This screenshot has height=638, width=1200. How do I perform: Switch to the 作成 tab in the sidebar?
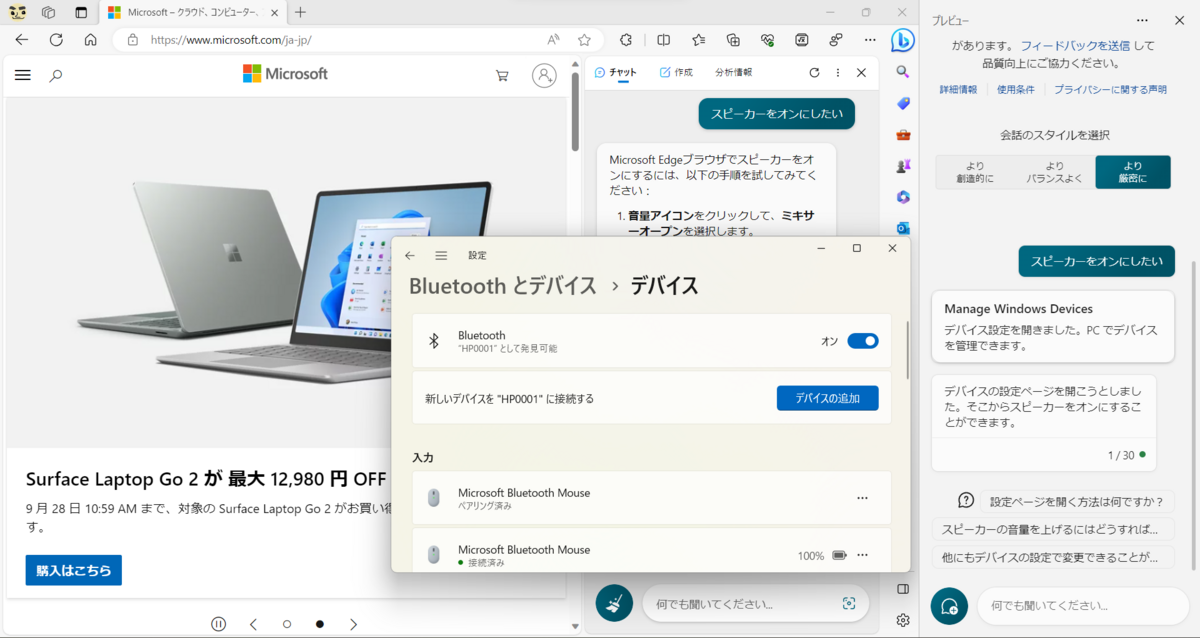point(676,73)
